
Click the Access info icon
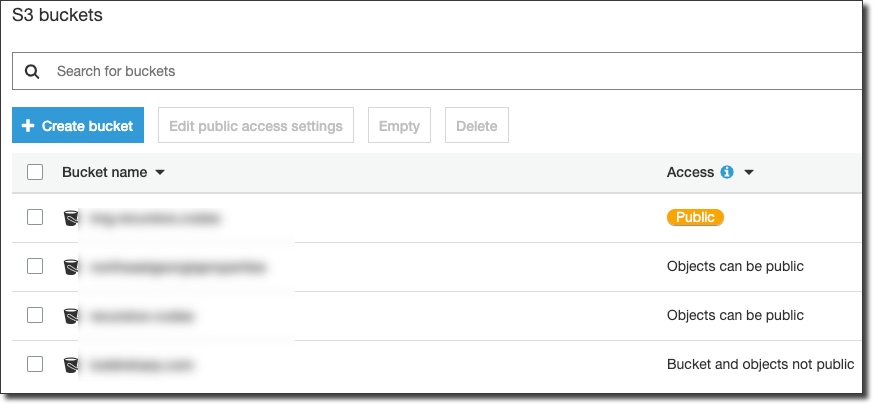pos(727,172)
